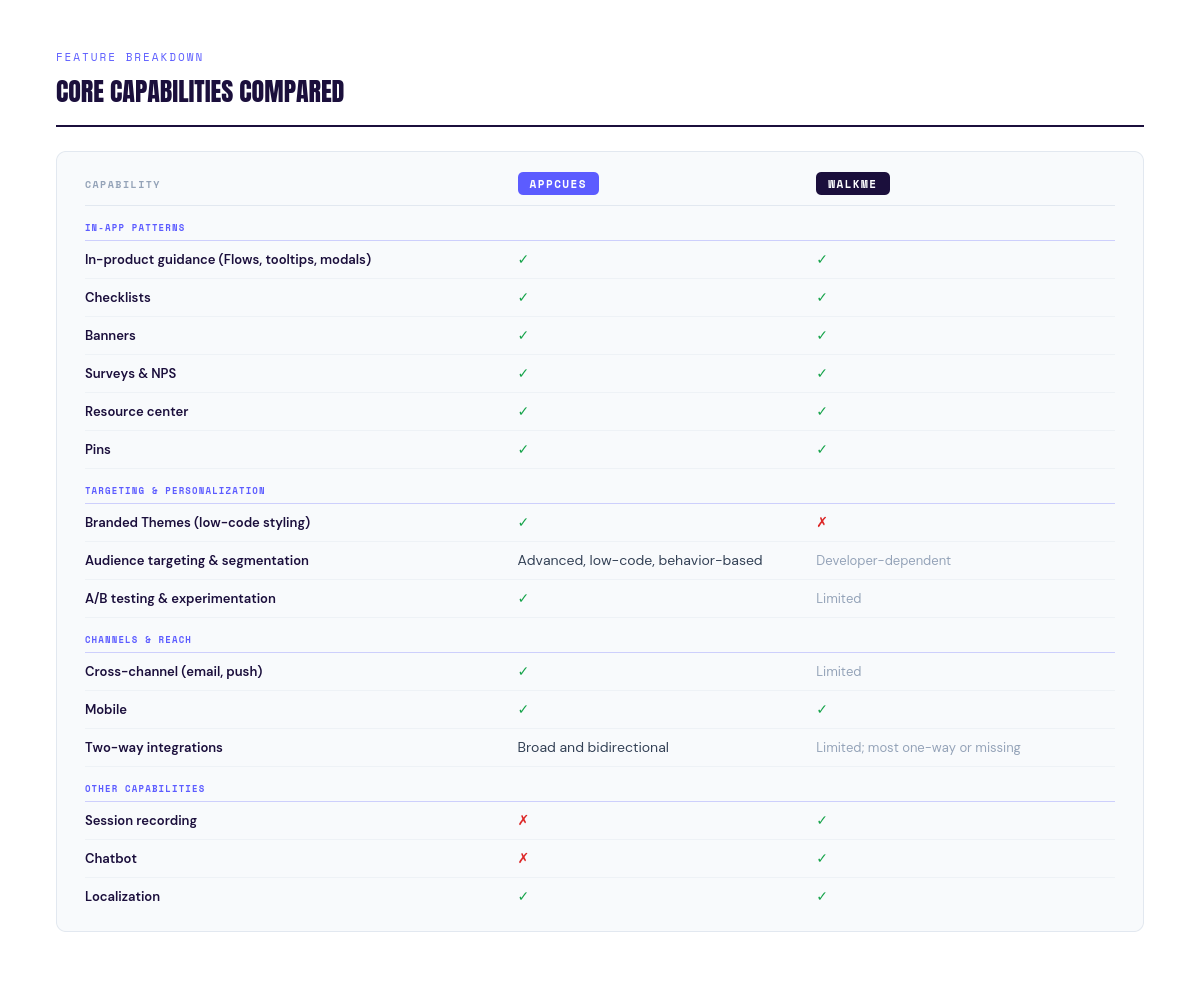Click the 'Localization' row label
Viewport: 1200px width, 990px height.
point(122,897)
